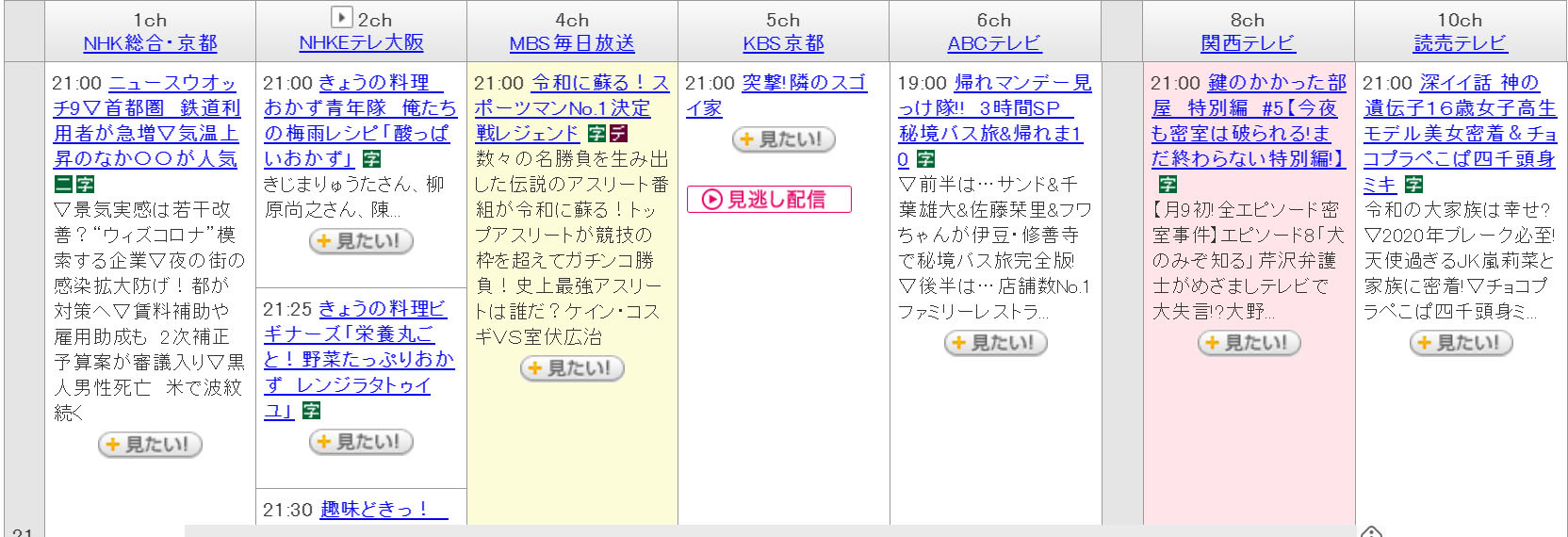Open the ABCテレビ channel link

(x=994, y=43)
